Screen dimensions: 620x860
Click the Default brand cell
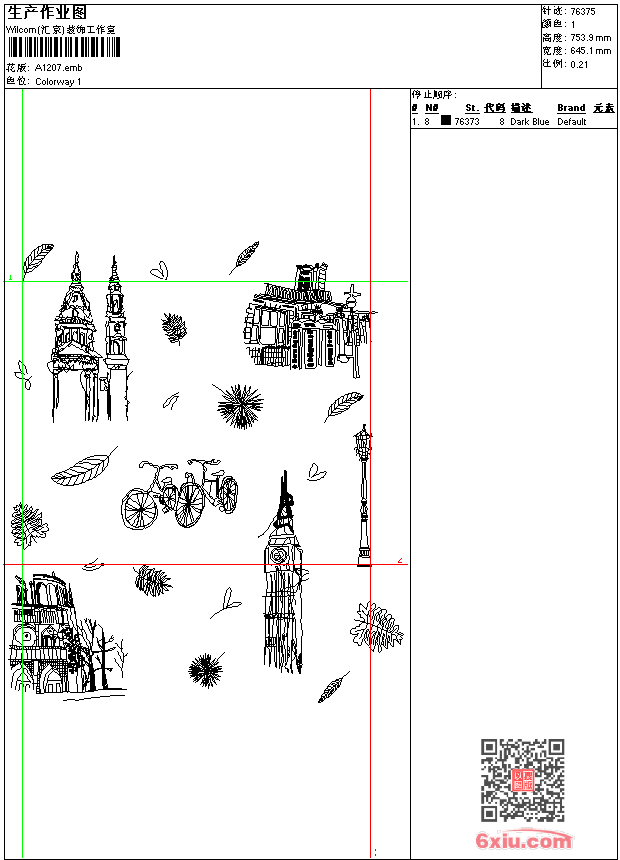point(572,122)
